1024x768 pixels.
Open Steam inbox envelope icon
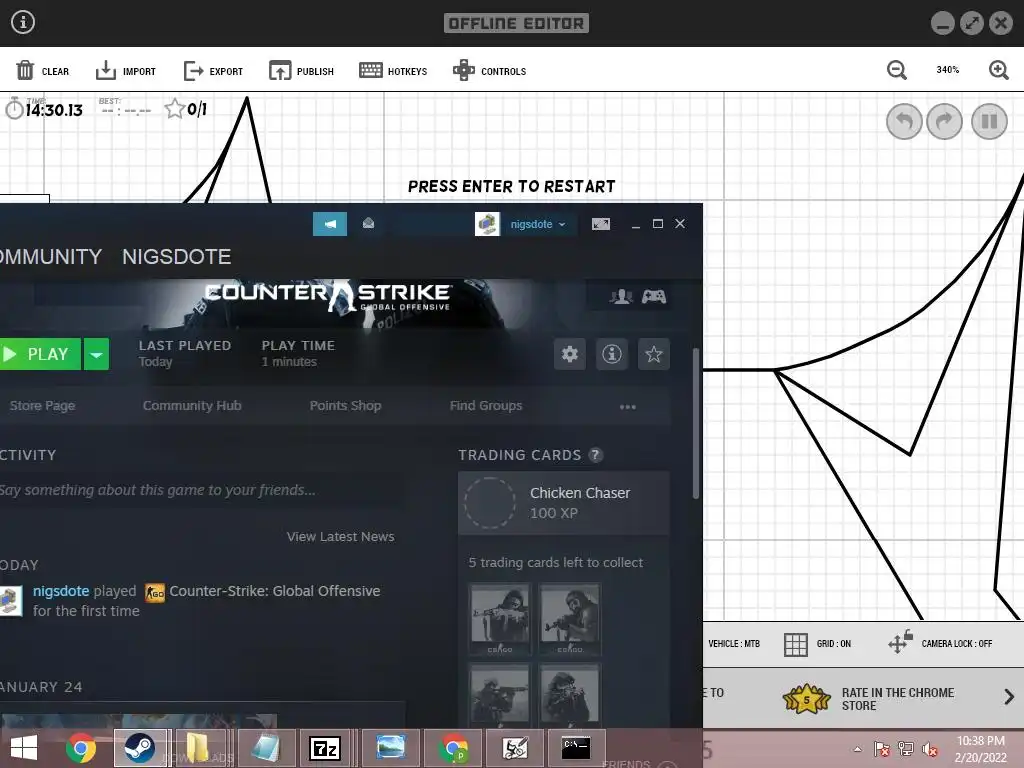click(368, 224)
